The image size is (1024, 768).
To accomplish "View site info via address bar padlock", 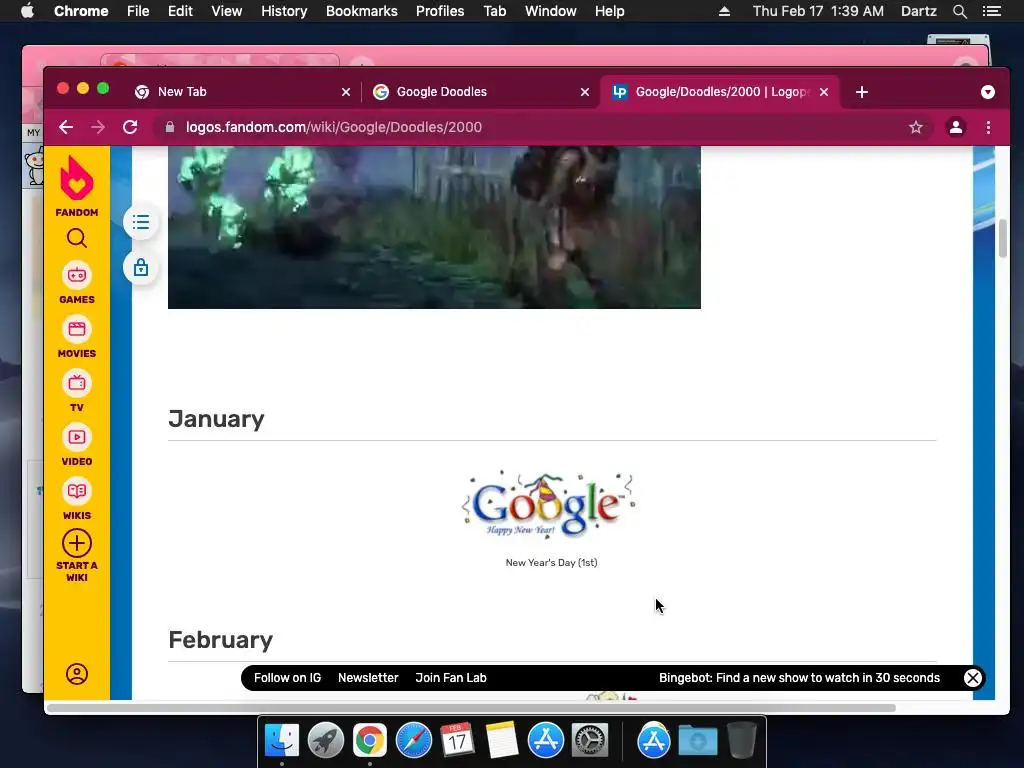I will click(x=170, y=127).
